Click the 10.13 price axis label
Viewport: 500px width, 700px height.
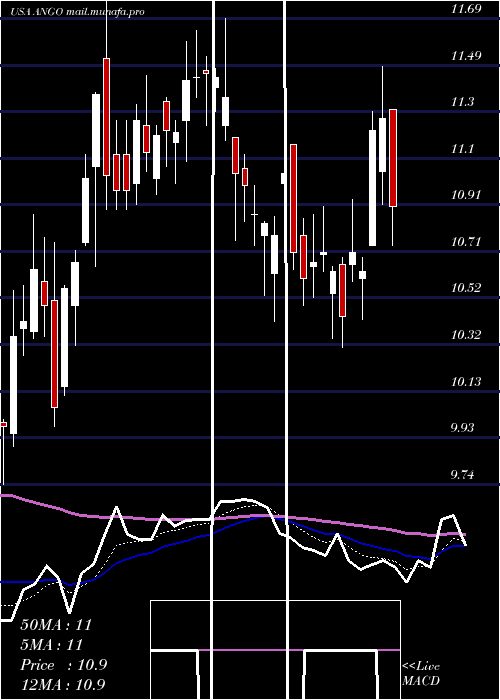point(466,382)
